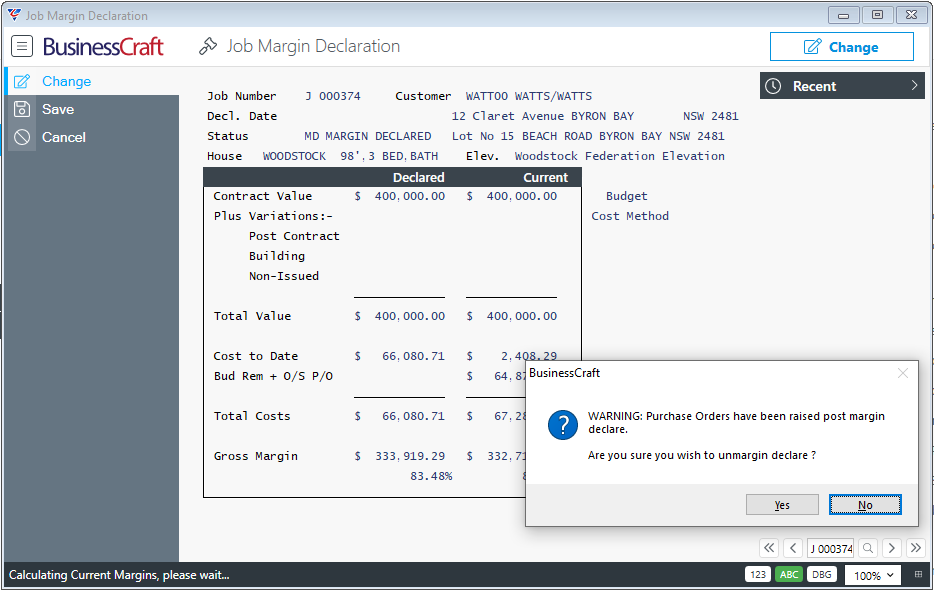This screenshot has height=590, width=934.
Task: Minimize the Job Margin Declaration window
Action: [x=843, y=15]
